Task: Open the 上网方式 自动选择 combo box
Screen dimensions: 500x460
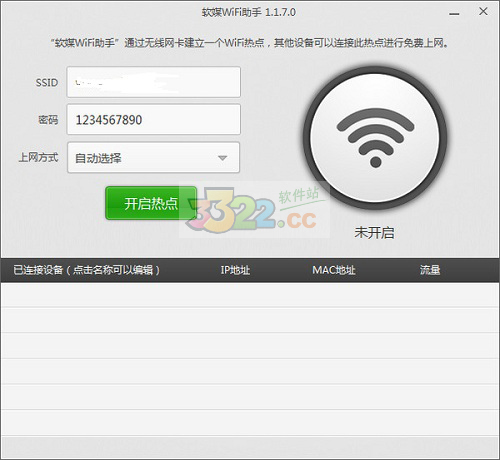Action: (153, 157)
